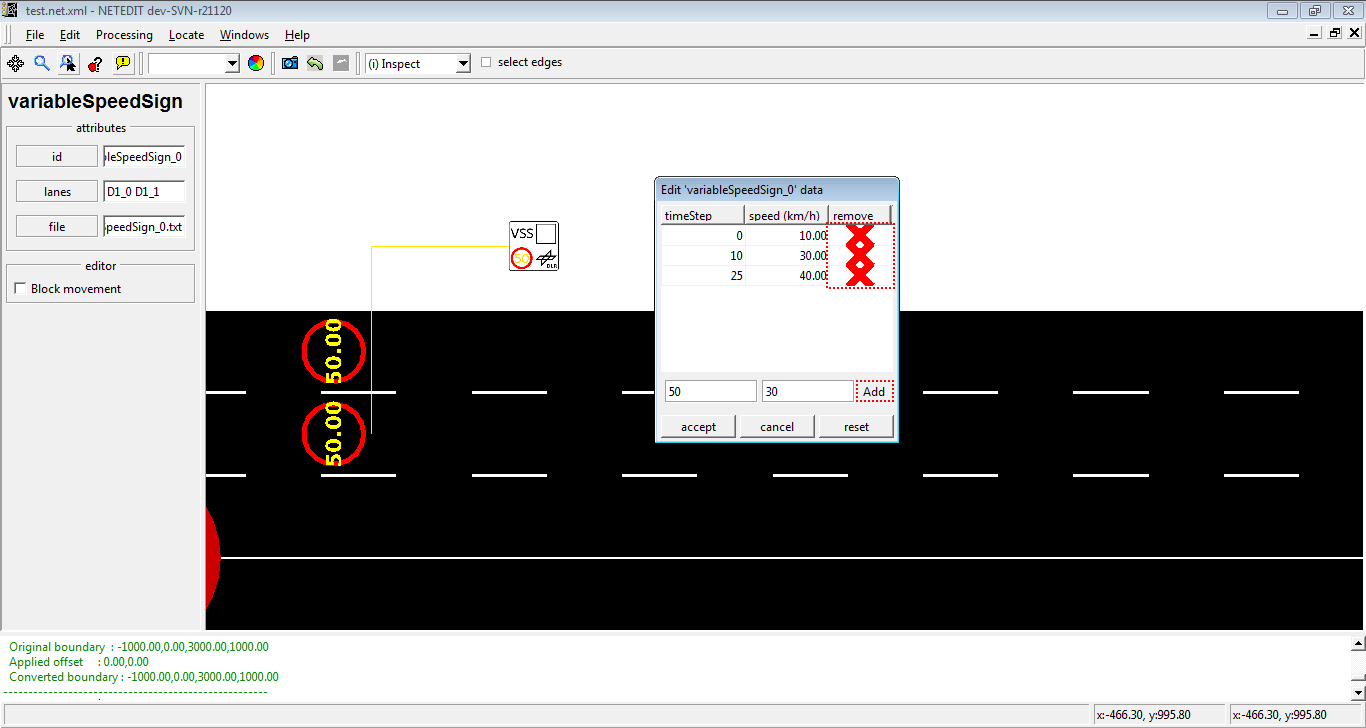The height and width of the screenshot is (728, 1366).
Task: Click the green undo arrow icon
Action: tap(315, 63)
